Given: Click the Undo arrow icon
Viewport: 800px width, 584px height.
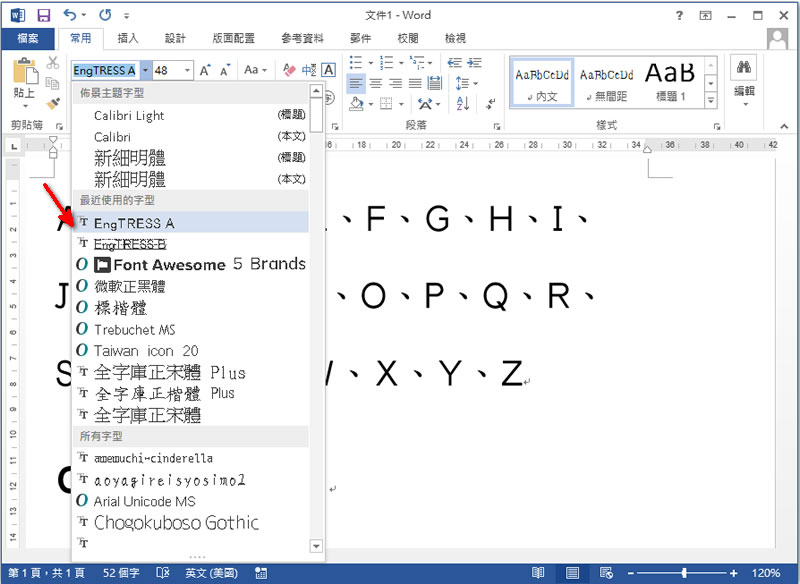Looking at the screenshot, I should pyautogui.click(x=70, y=15).
